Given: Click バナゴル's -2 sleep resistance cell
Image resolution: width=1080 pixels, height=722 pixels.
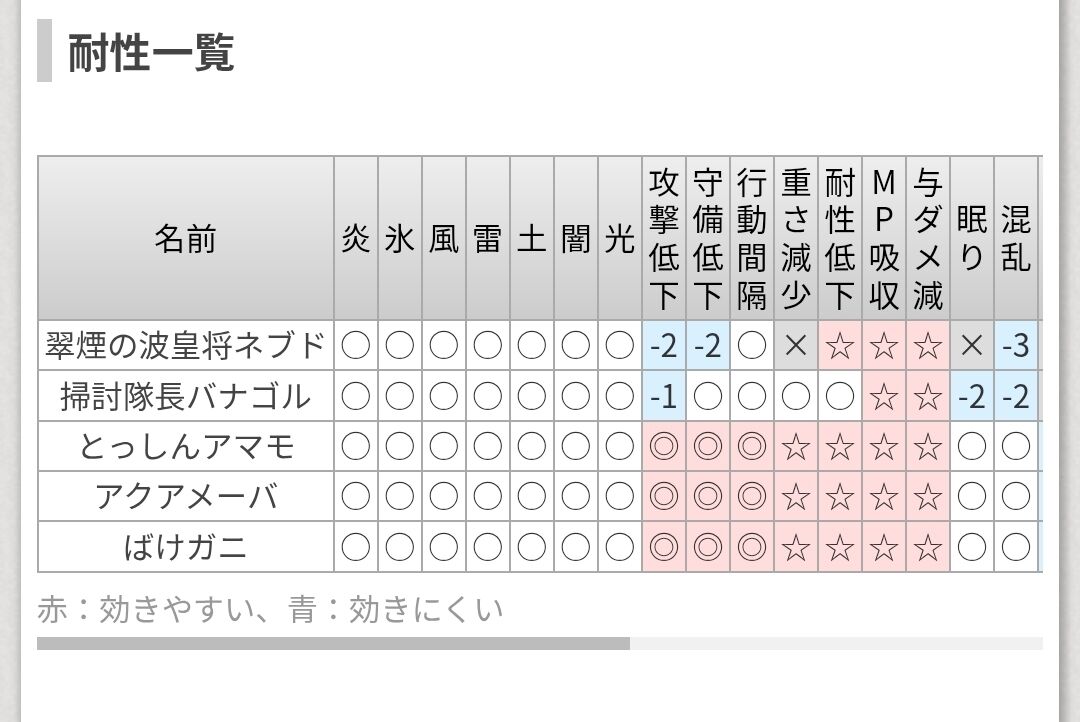Looking at the screenshot, I should tap(972, 396).
